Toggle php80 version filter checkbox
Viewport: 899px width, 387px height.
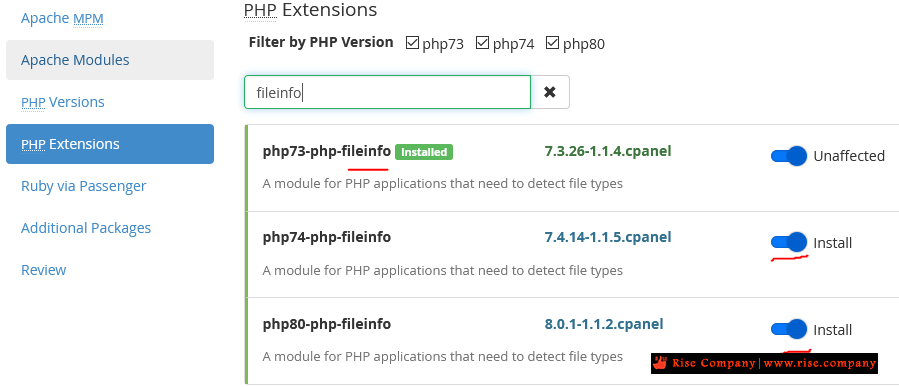click(x=552, y=42)
